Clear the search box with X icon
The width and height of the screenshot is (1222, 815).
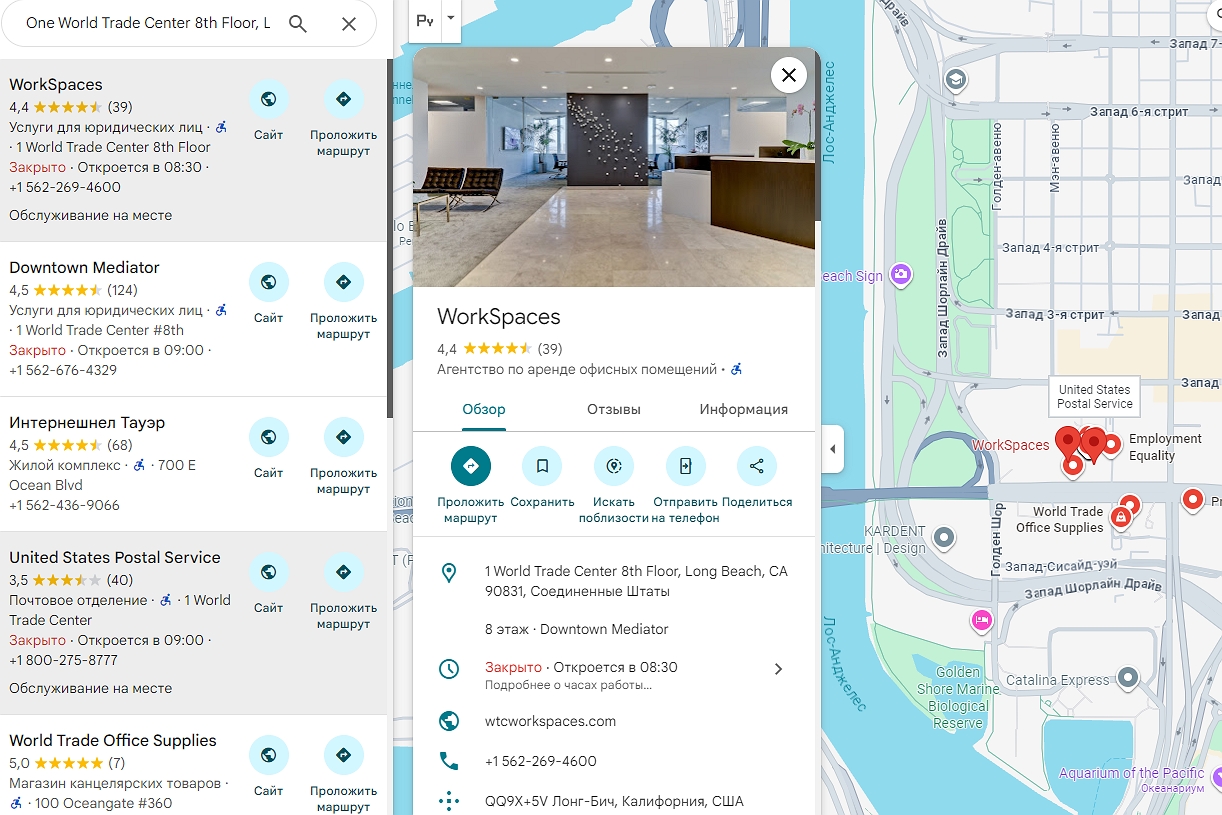(349, 24)
